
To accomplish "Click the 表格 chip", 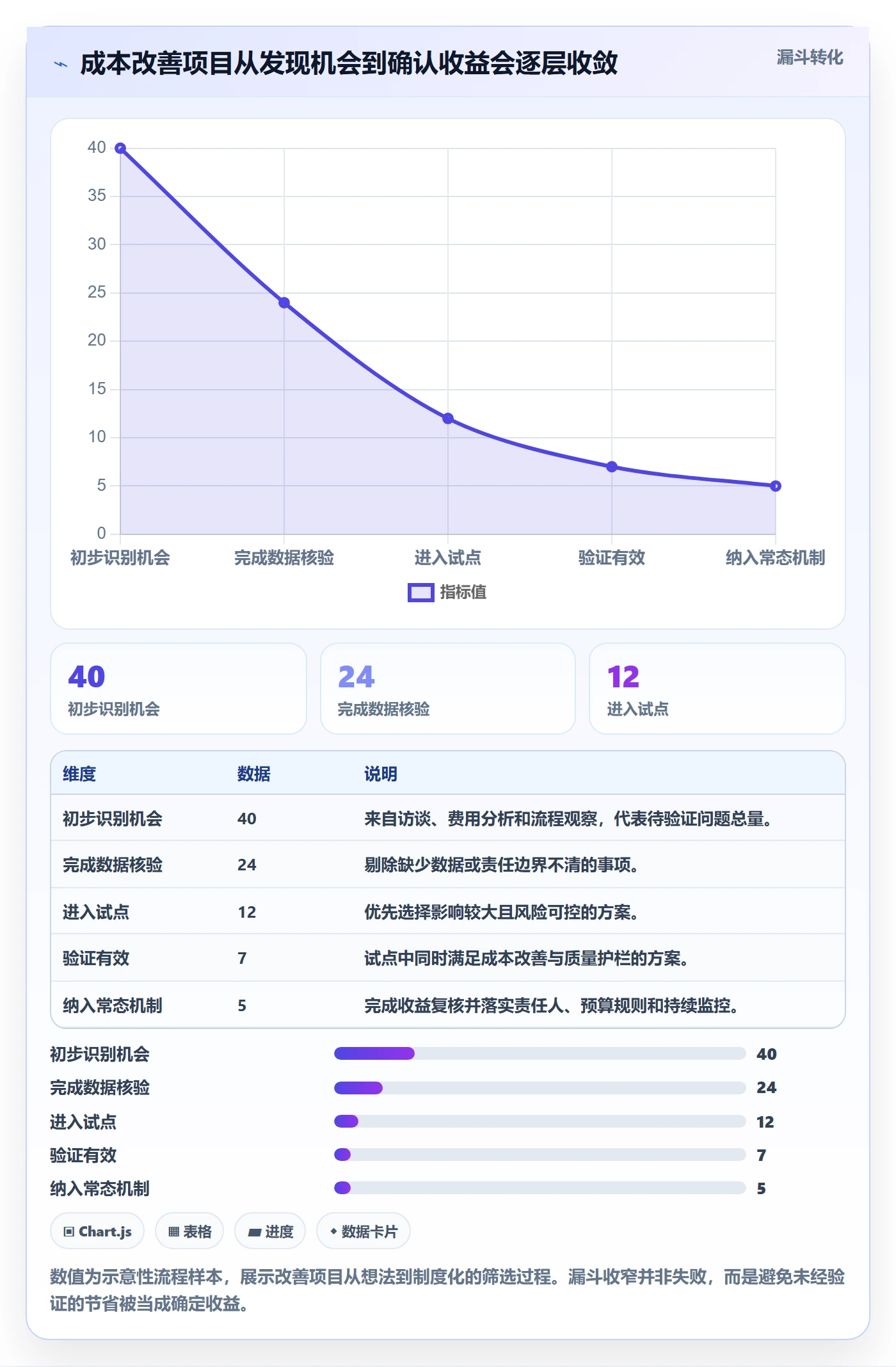I will point(189,1231).
